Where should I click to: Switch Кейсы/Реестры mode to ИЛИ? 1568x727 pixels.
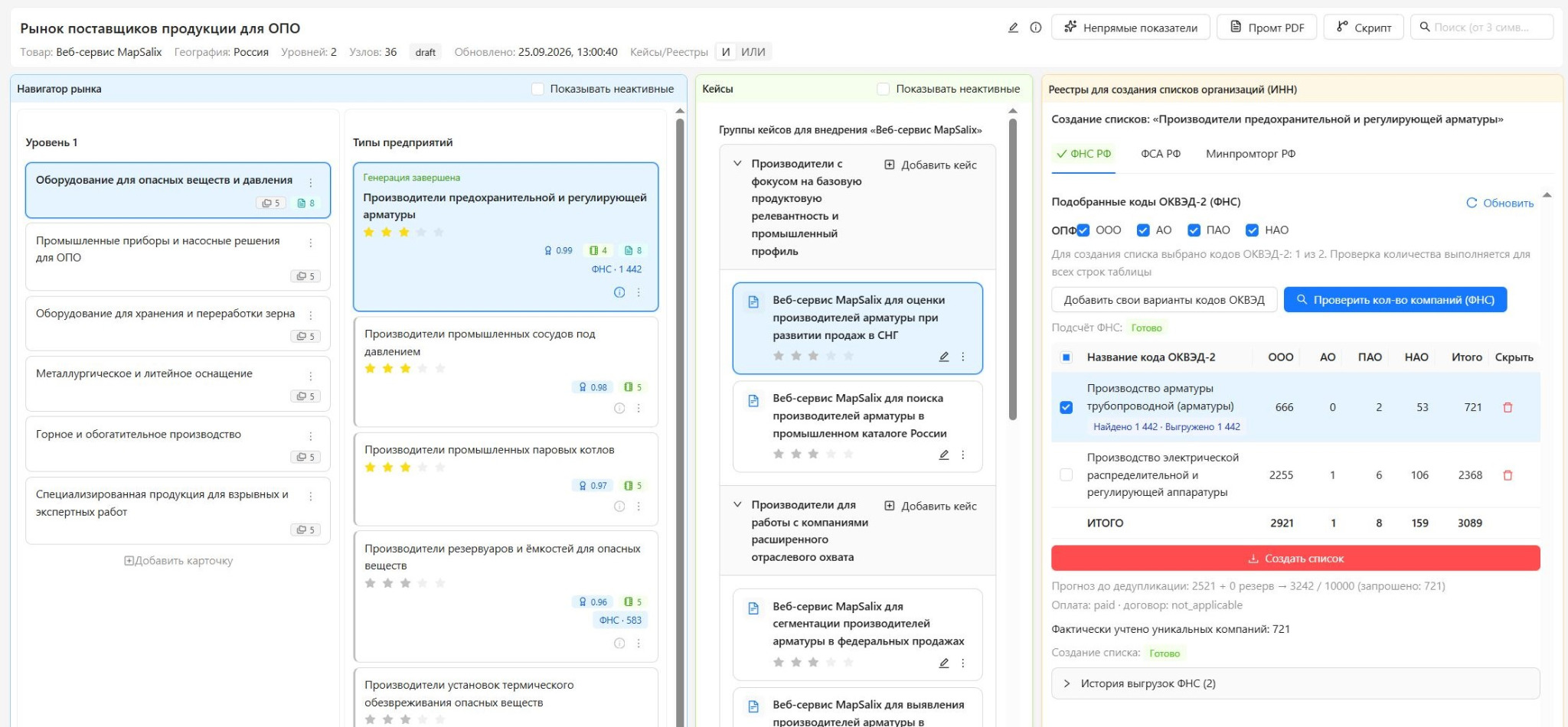pos(753,52)
